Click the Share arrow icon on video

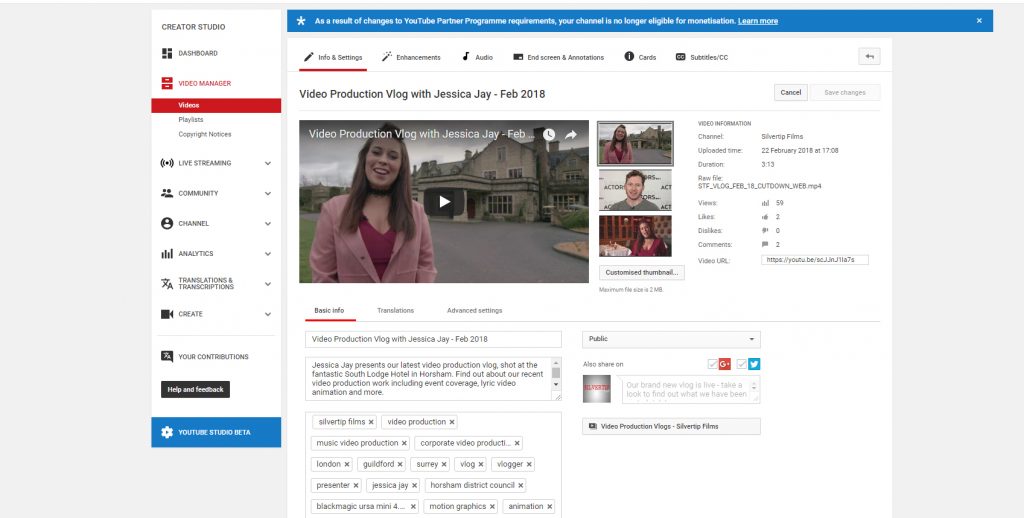[x=571, y=135]
